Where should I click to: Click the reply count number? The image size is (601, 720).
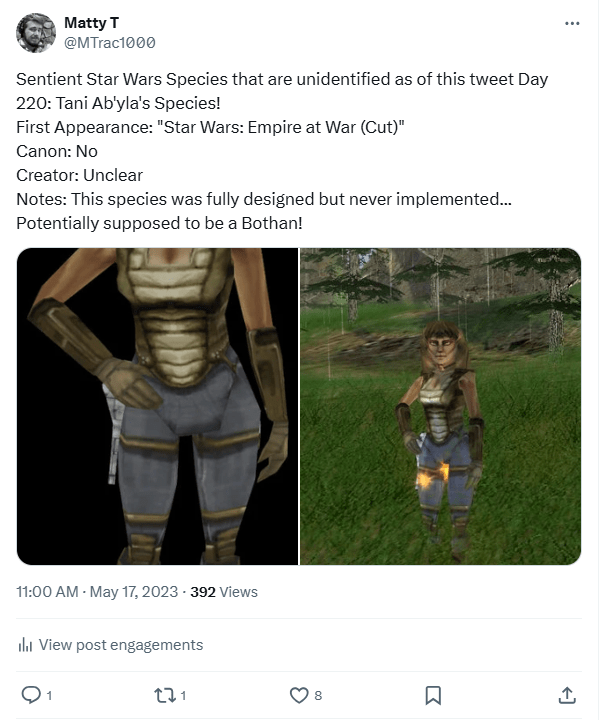point(49,695)
